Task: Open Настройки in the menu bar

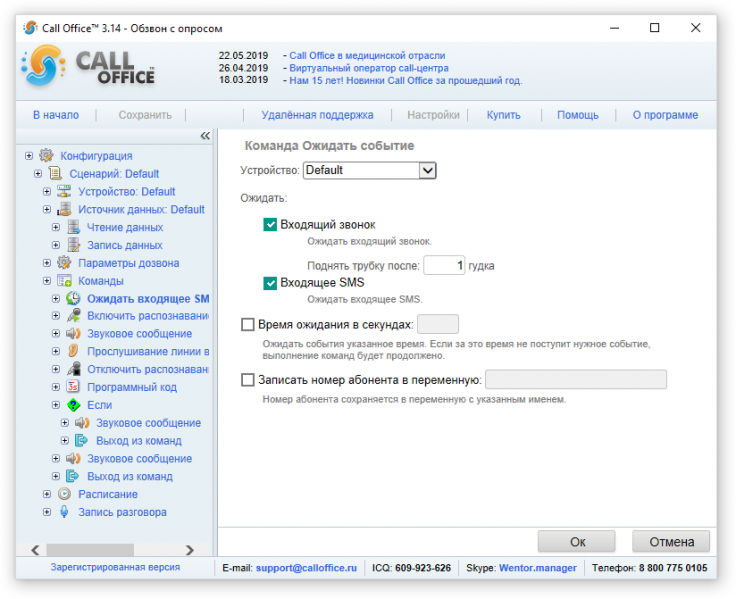Action: point(433,115)
